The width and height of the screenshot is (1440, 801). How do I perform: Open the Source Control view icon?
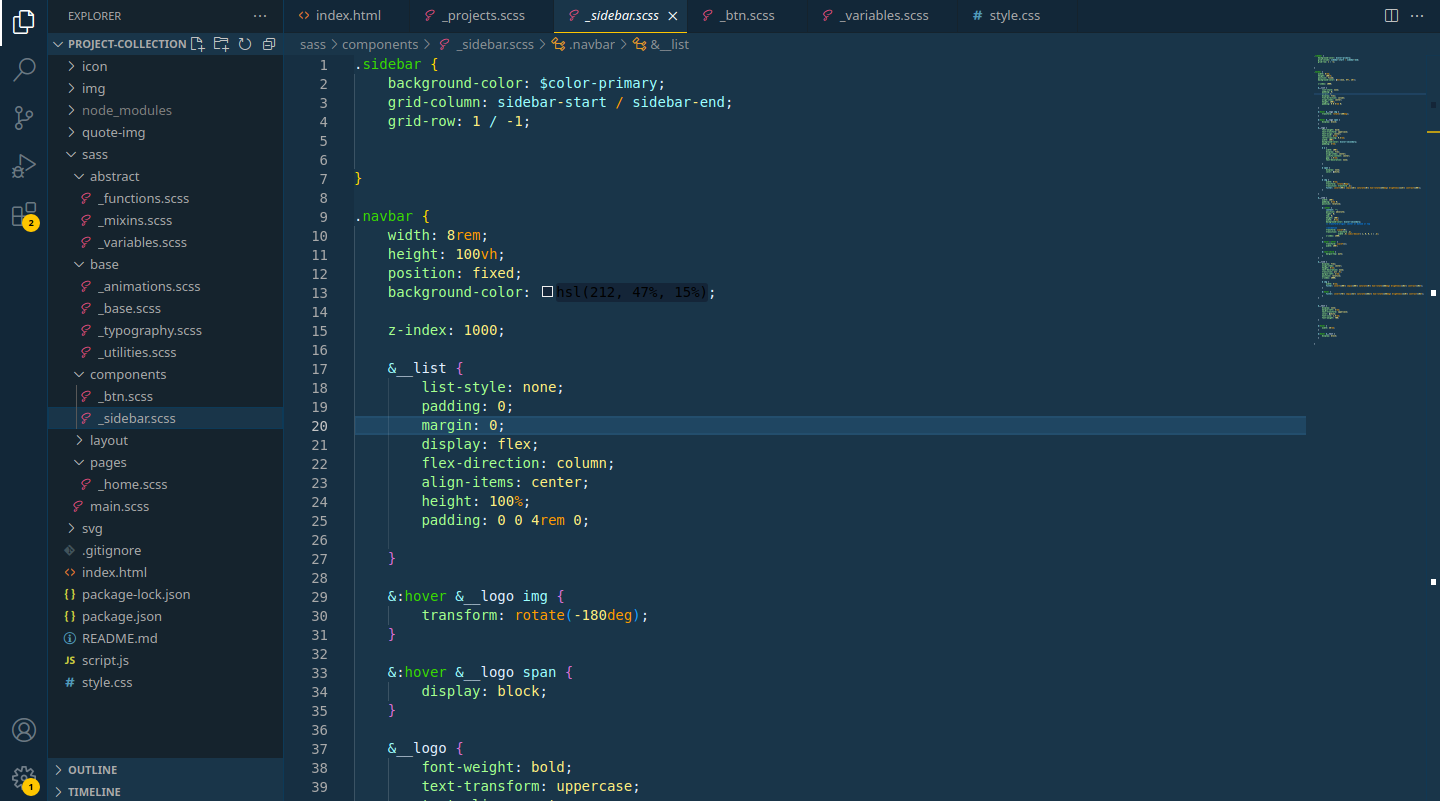24,118
